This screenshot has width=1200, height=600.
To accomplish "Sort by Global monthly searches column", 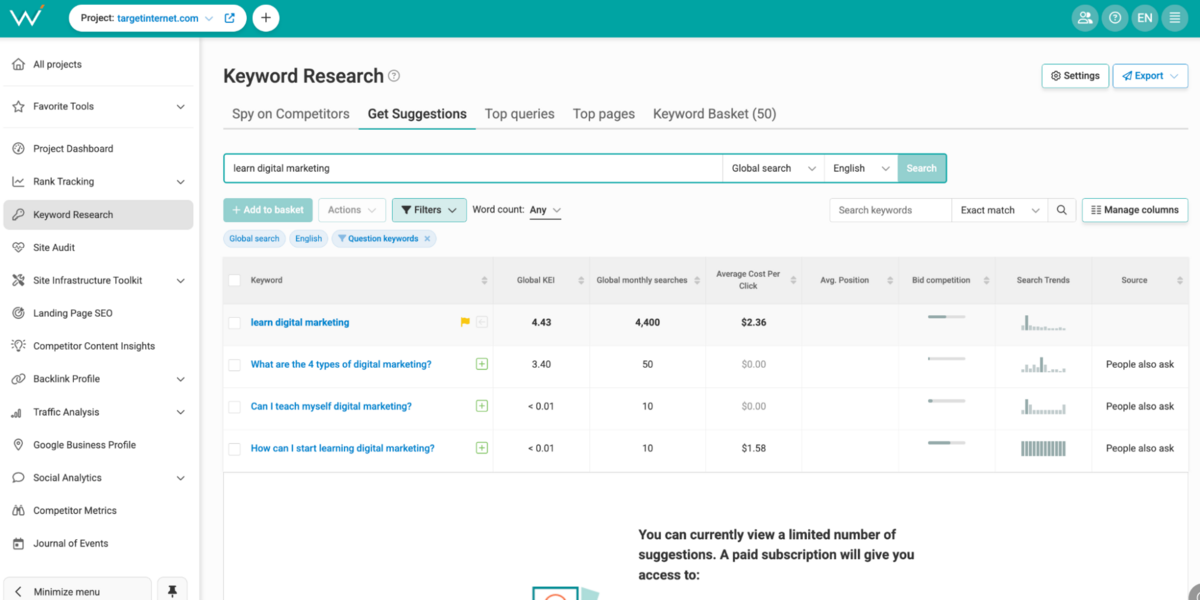I will 697,280.
